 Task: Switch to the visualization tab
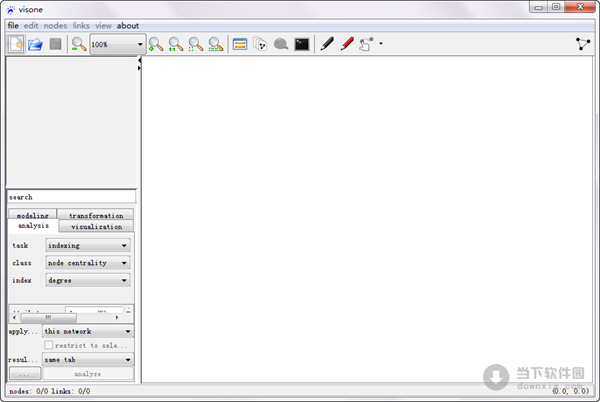(x=96, y=226)
